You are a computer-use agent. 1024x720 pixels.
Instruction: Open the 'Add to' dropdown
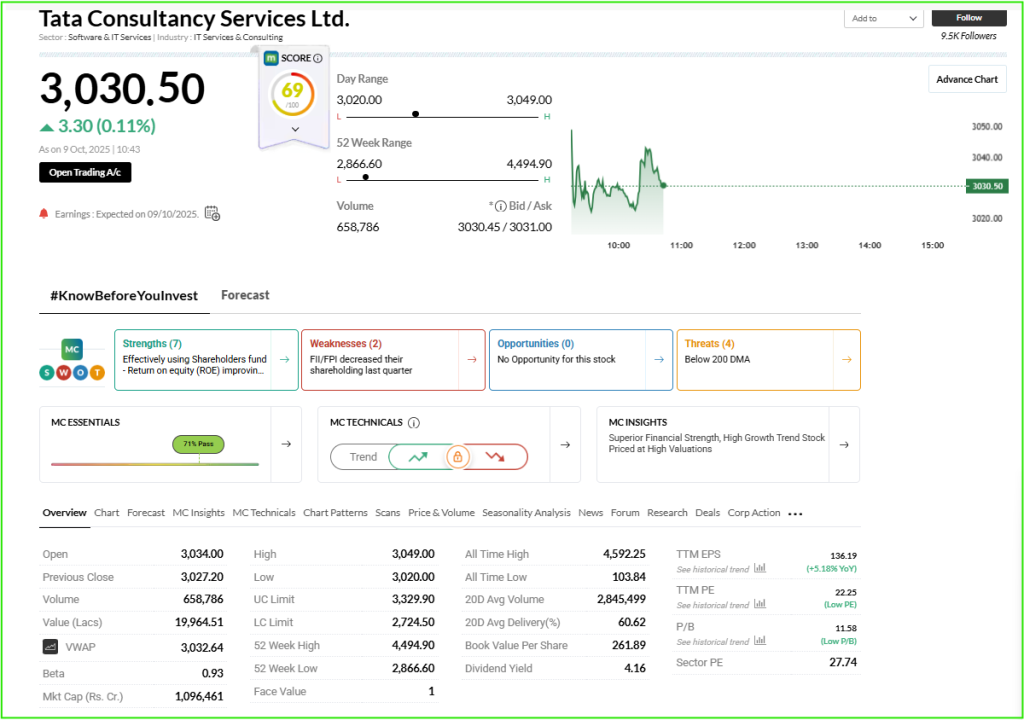[884, 18]
